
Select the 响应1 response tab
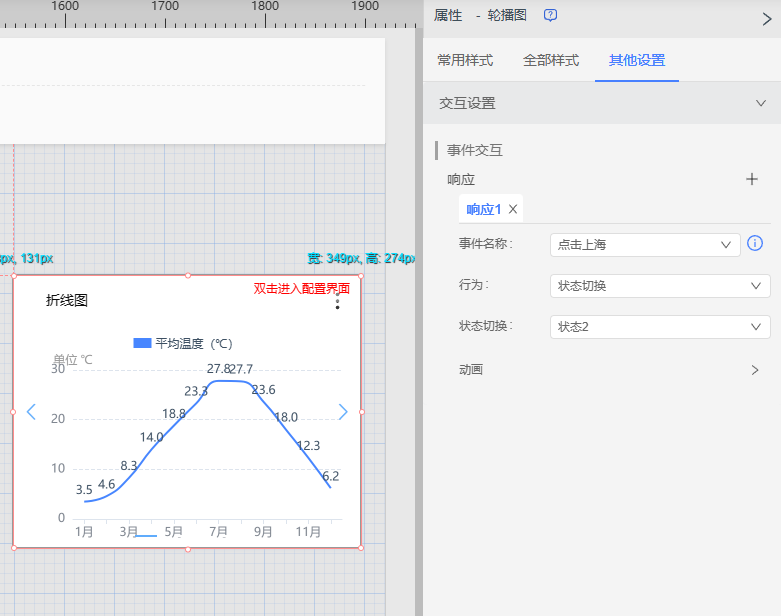point(484,209)
